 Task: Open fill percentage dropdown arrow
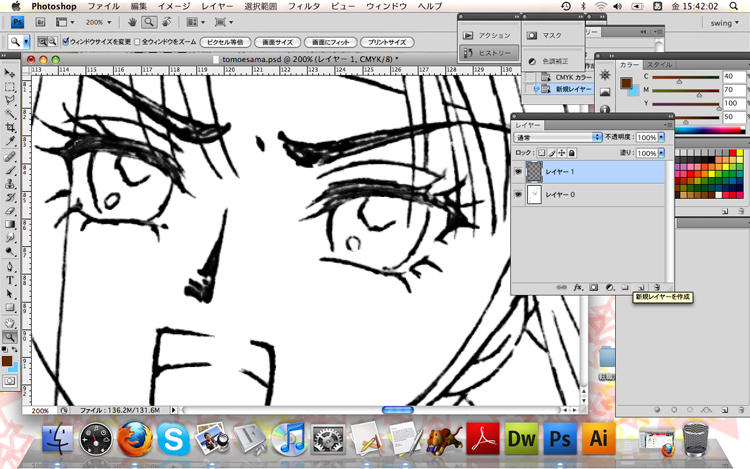click(662, 153)
